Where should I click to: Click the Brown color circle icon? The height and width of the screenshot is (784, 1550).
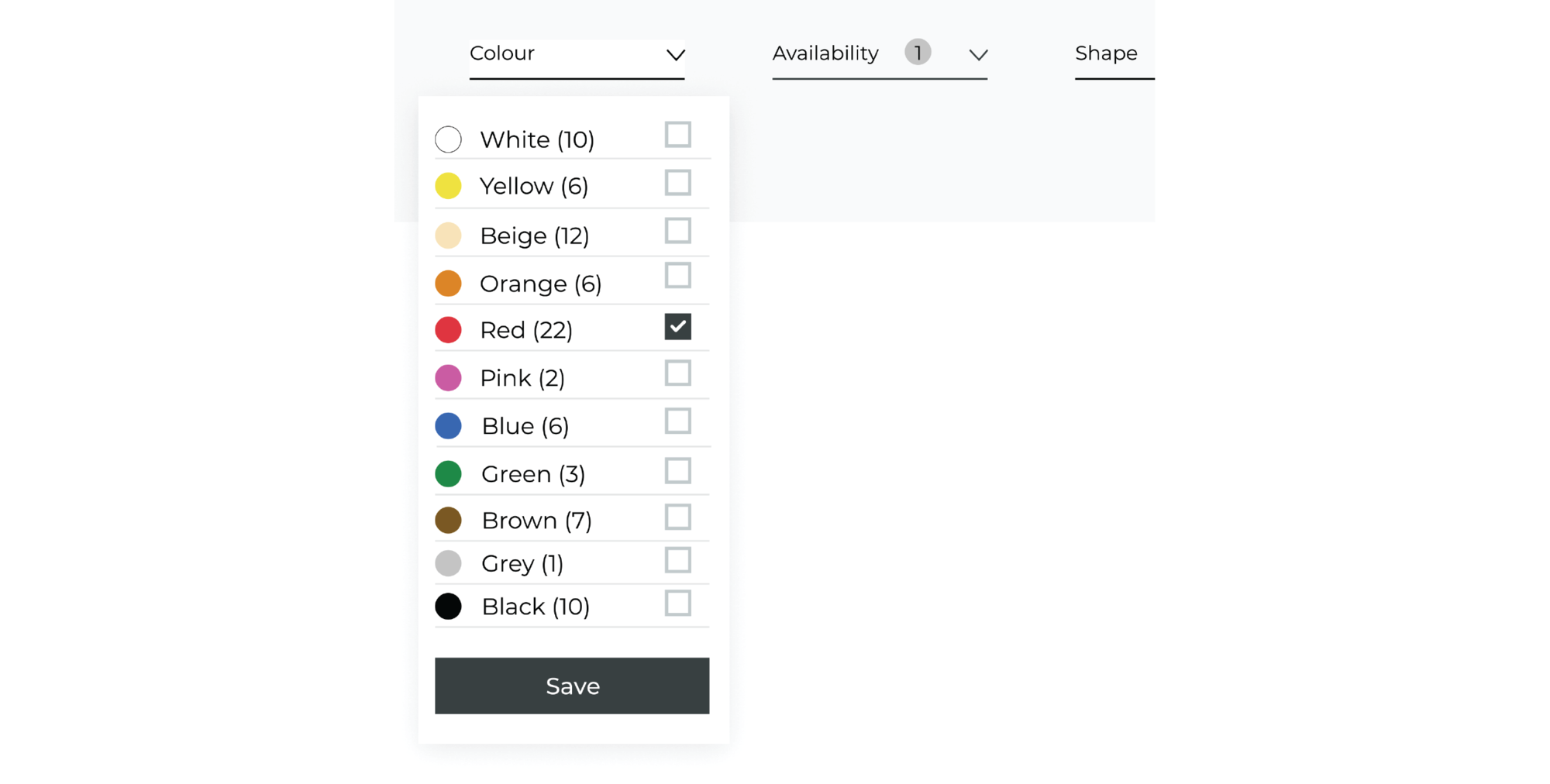[448, 521]
